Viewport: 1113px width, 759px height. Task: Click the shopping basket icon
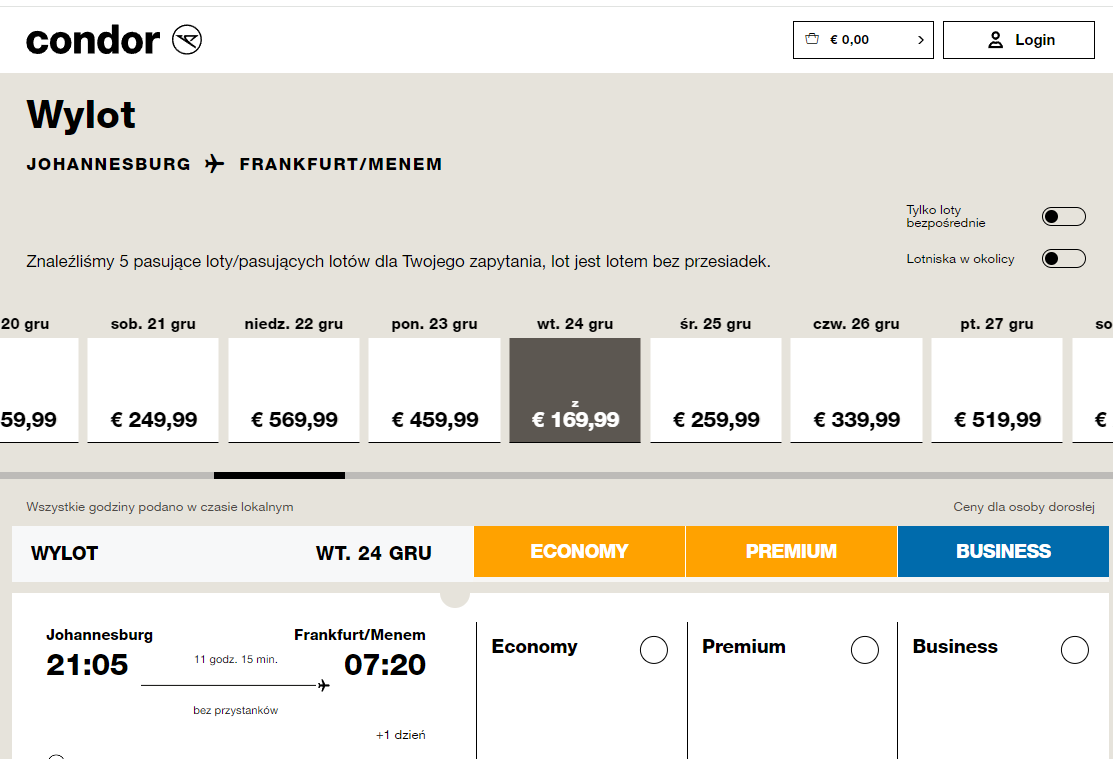point(812,39)
